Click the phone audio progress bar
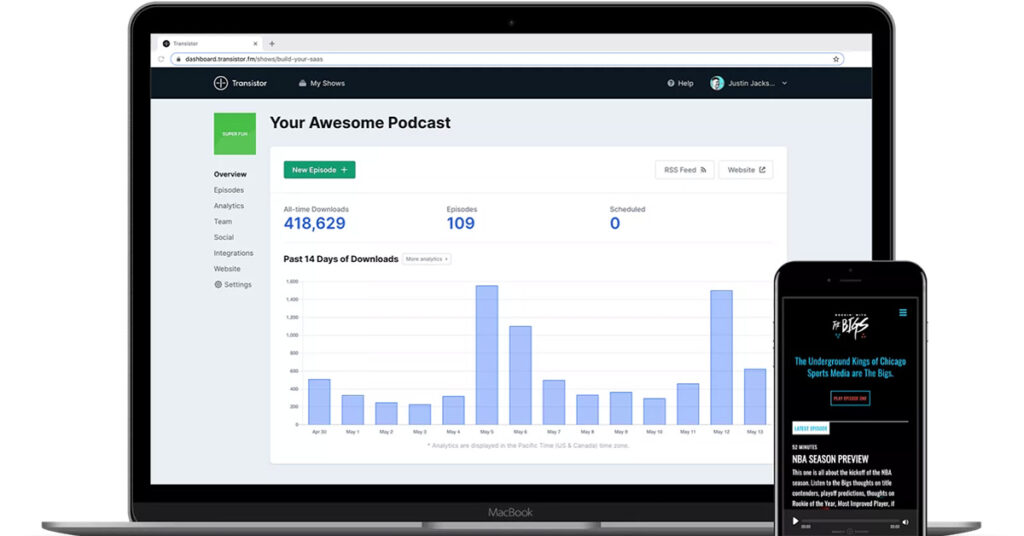Image resolution: width=1024 pixels, height=536 pixels. point(848,521)
